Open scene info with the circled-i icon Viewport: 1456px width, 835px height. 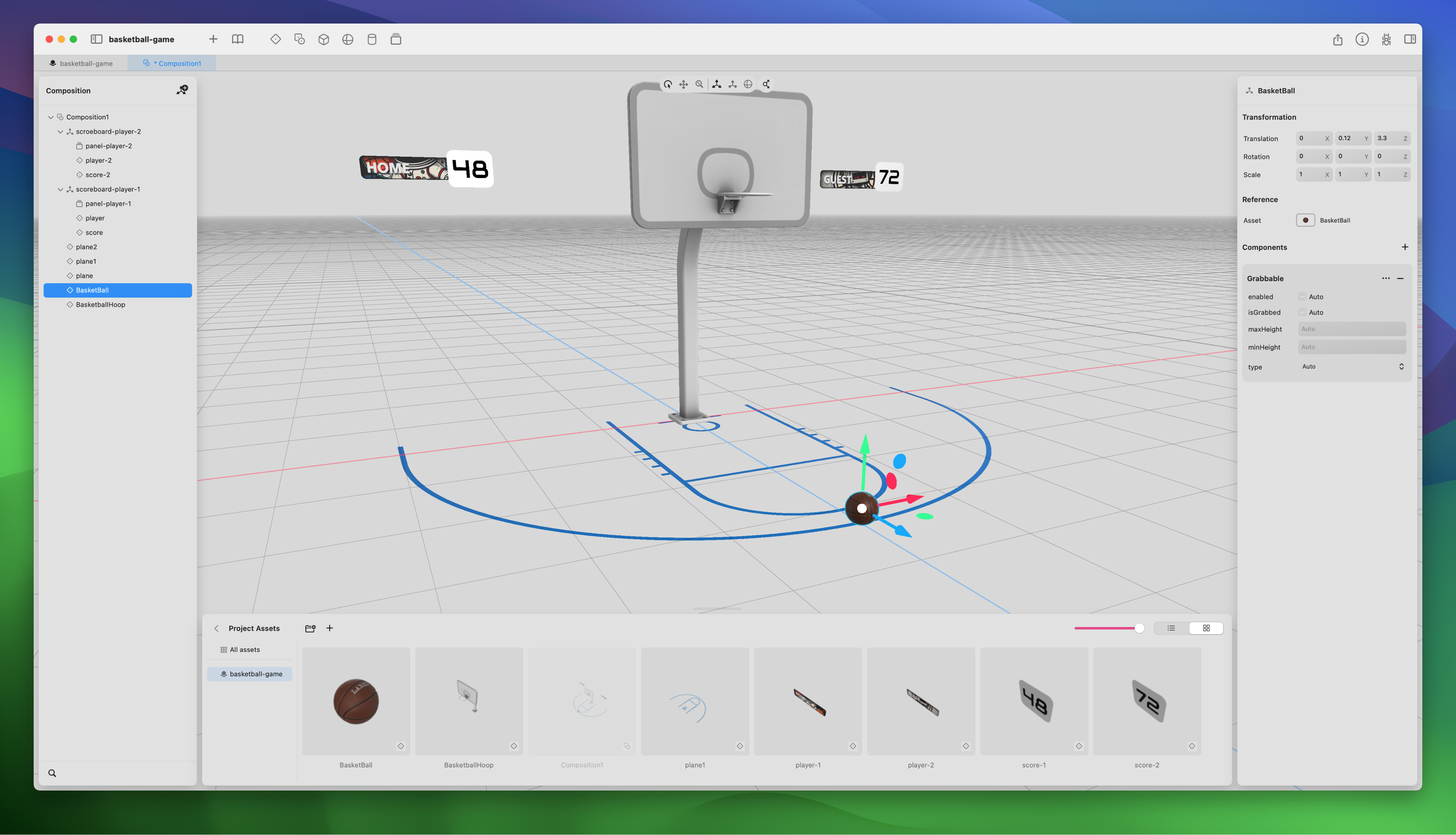click(x=1362, y=39)
